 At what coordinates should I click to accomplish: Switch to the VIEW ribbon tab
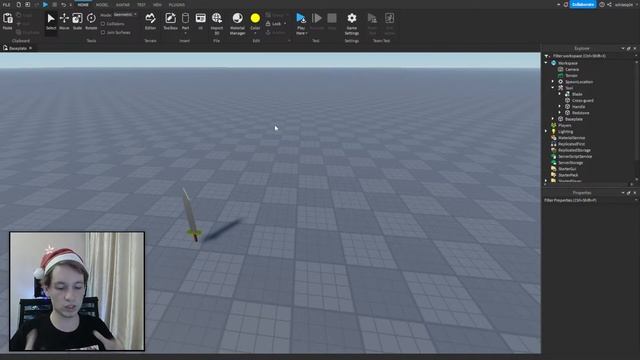click(157, 4)
